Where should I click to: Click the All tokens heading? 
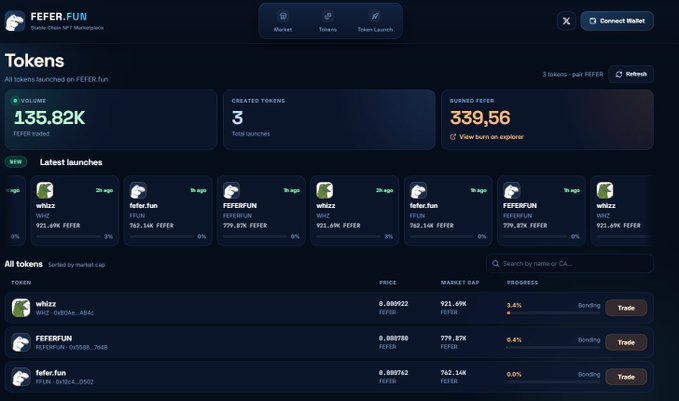coord(24,264)
